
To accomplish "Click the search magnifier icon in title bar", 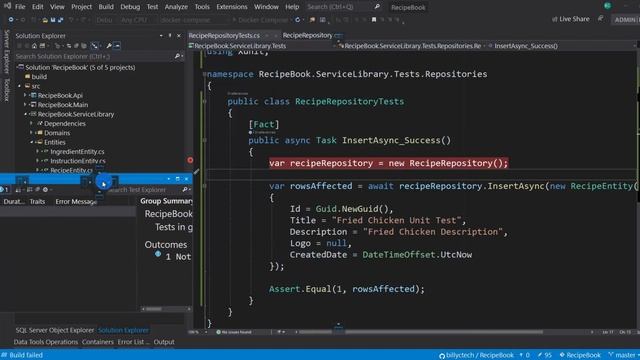I will pos(377,7).
